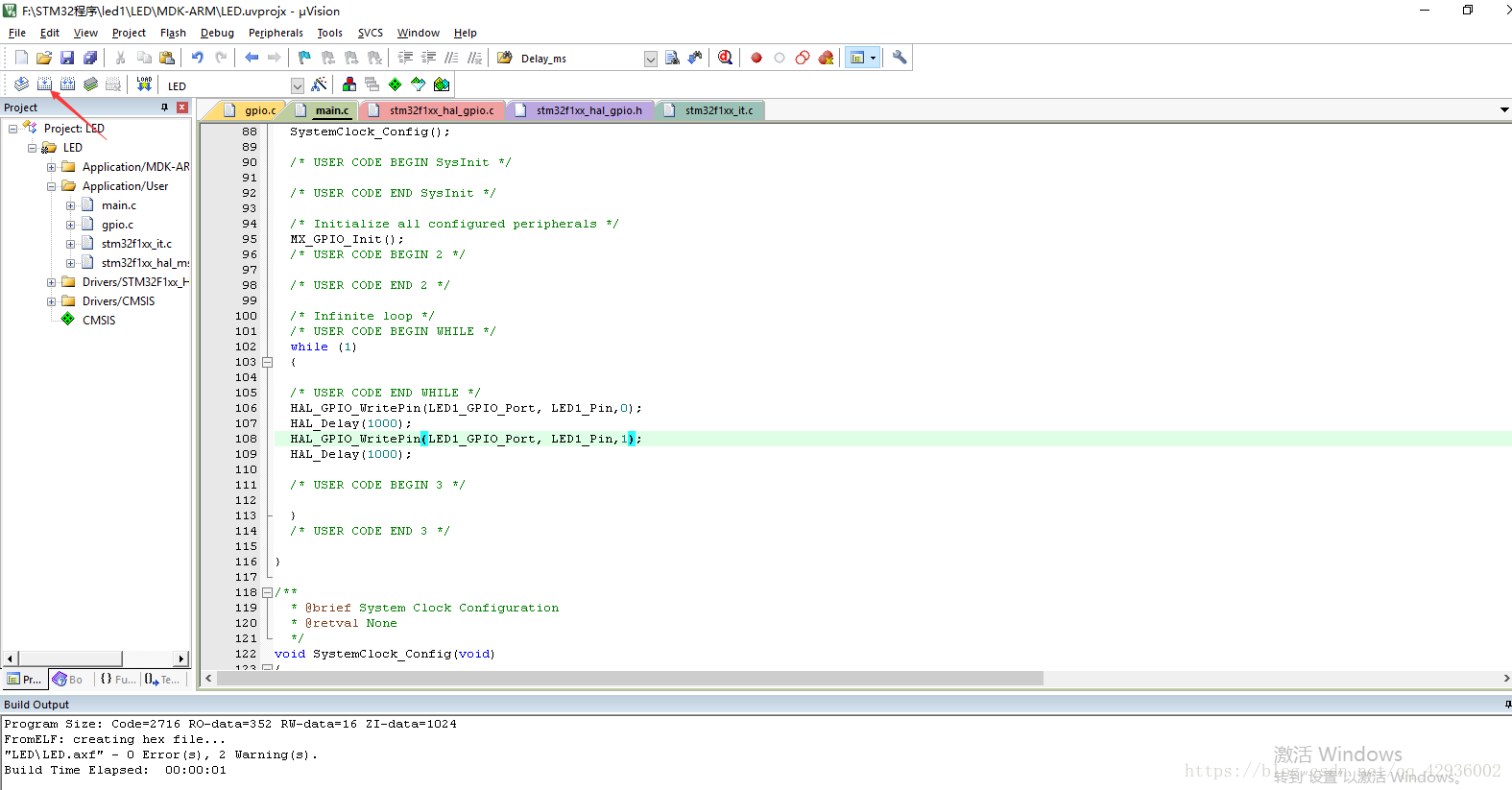Insert breakpoint using the red circle icon
Viewport: 1512px width, 790px height.
click(x=756, y=58)
